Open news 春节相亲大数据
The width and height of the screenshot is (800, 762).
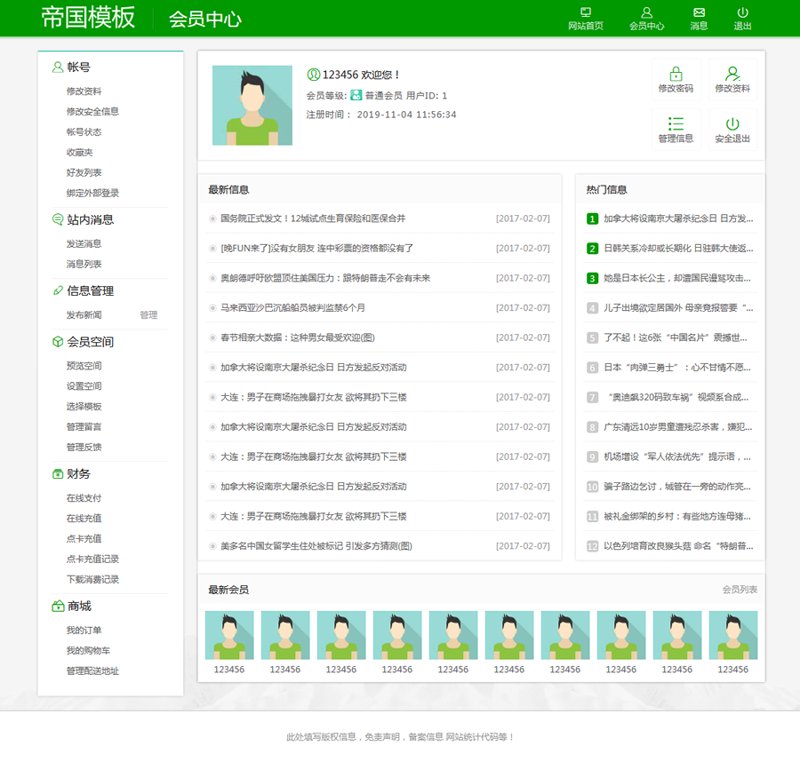297,338
